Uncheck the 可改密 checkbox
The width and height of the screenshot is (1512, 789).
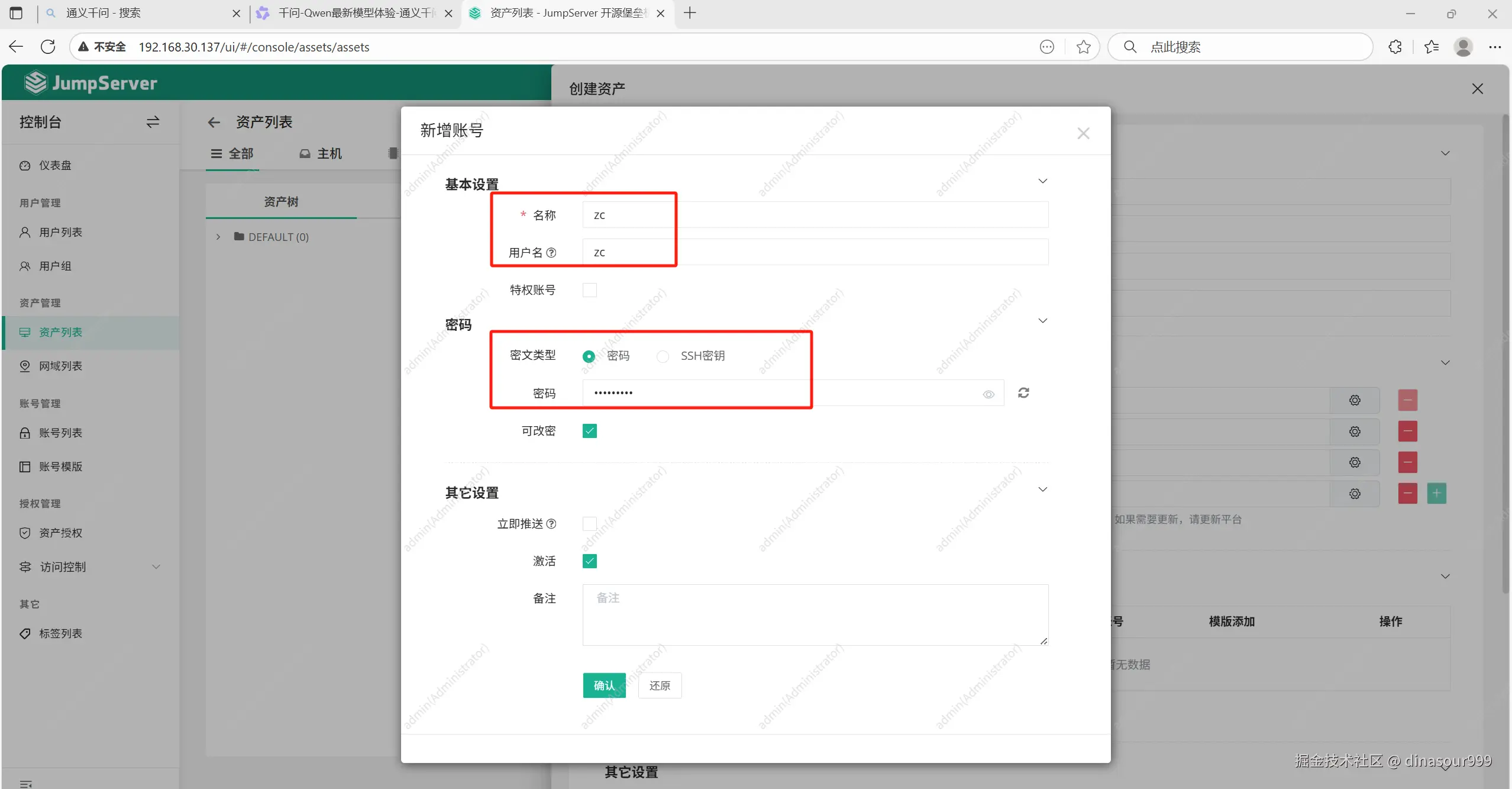589,431
